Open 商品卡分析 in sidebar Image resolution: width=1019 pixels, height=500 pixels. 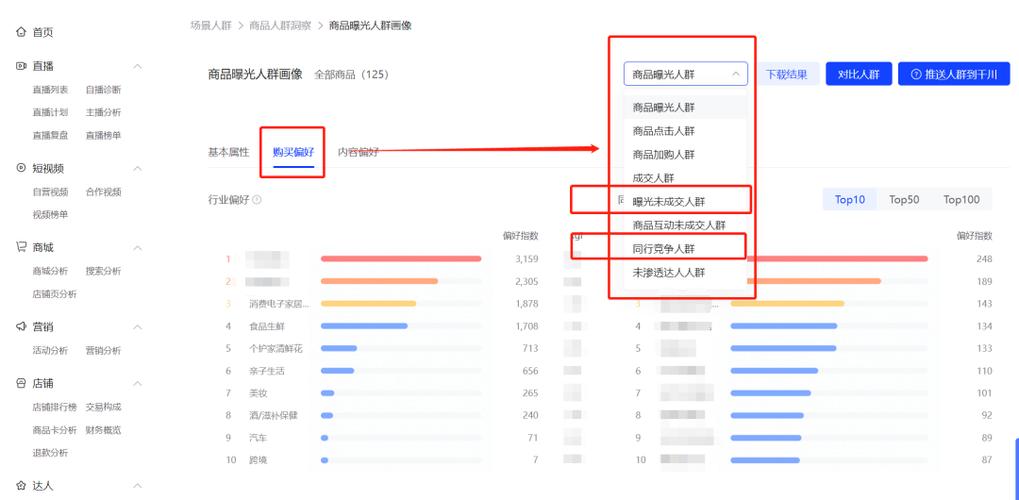pos(55,430)
